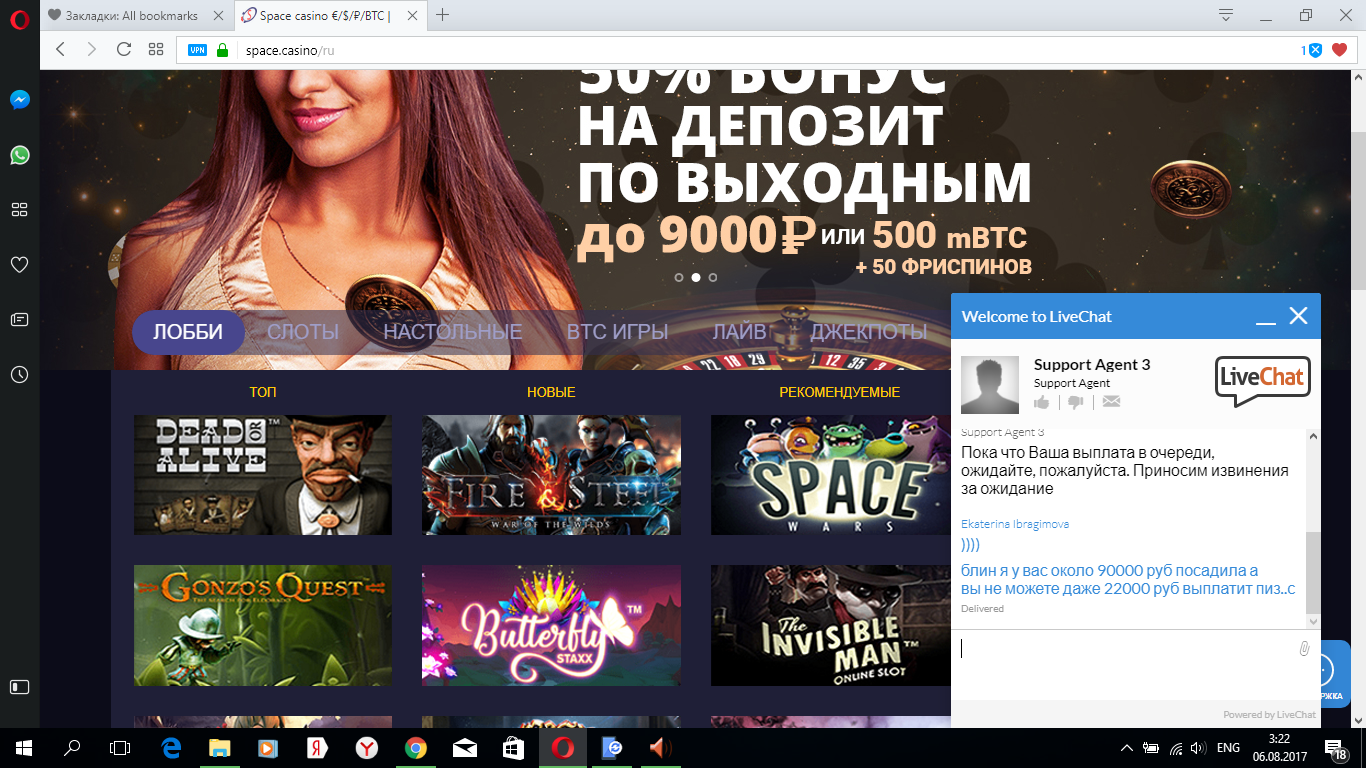Click chat scrollbar up arrow
Screen dimensions: 1366x768
[1313, 435]
